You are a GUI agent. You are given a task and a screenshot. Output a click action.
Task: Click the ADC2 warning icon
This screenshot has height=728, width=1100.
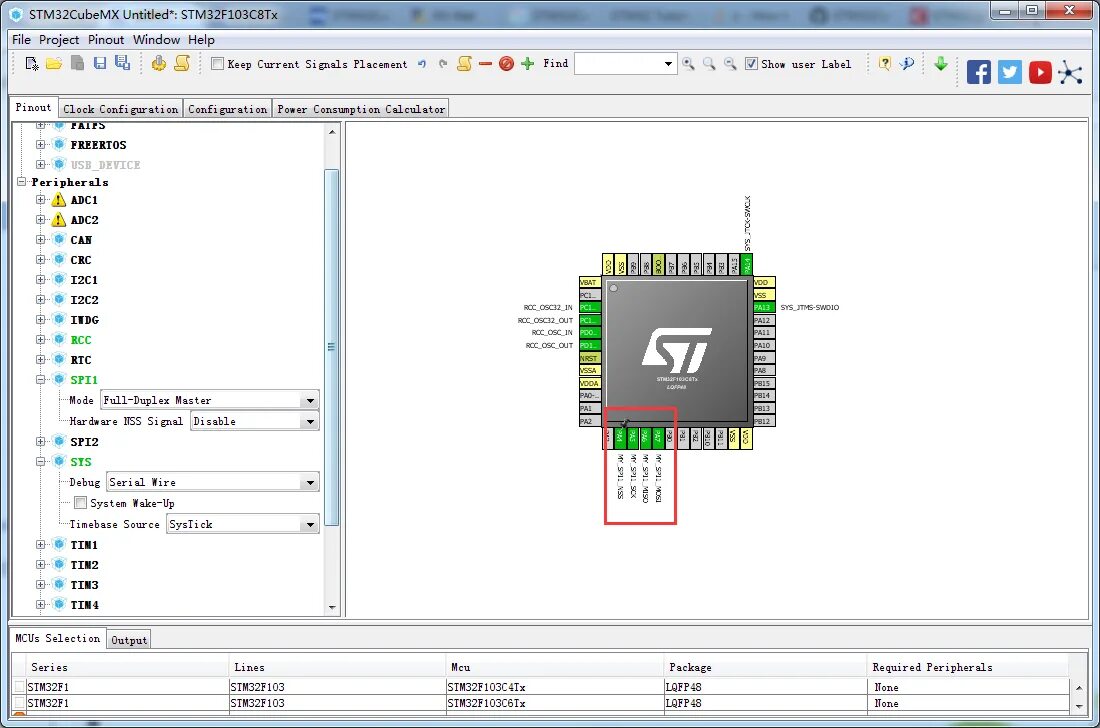59,220
